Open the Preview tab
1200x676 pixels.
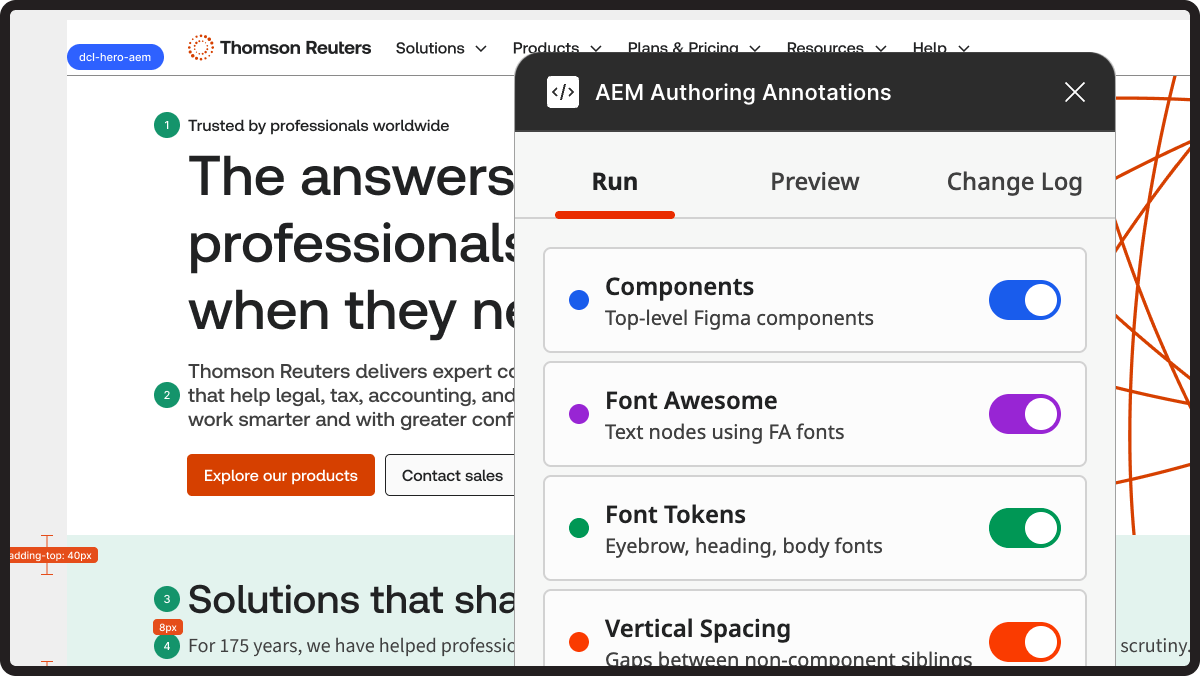point(815,182)
